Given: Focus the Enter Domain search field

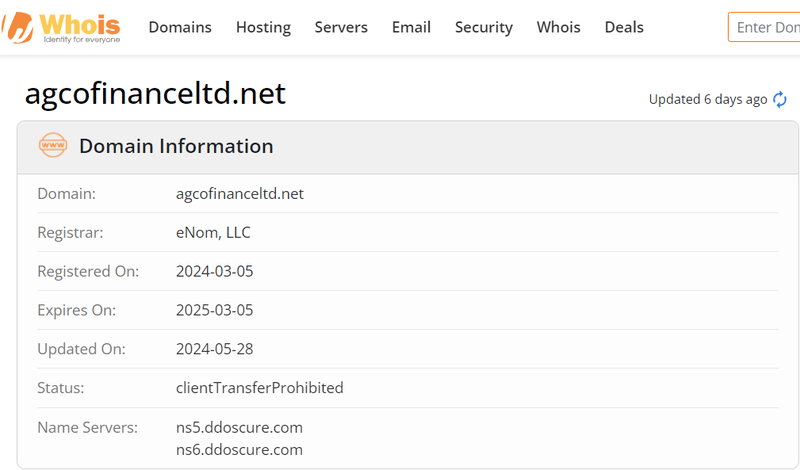Looking at the screenshot, I should click(764, 27).
